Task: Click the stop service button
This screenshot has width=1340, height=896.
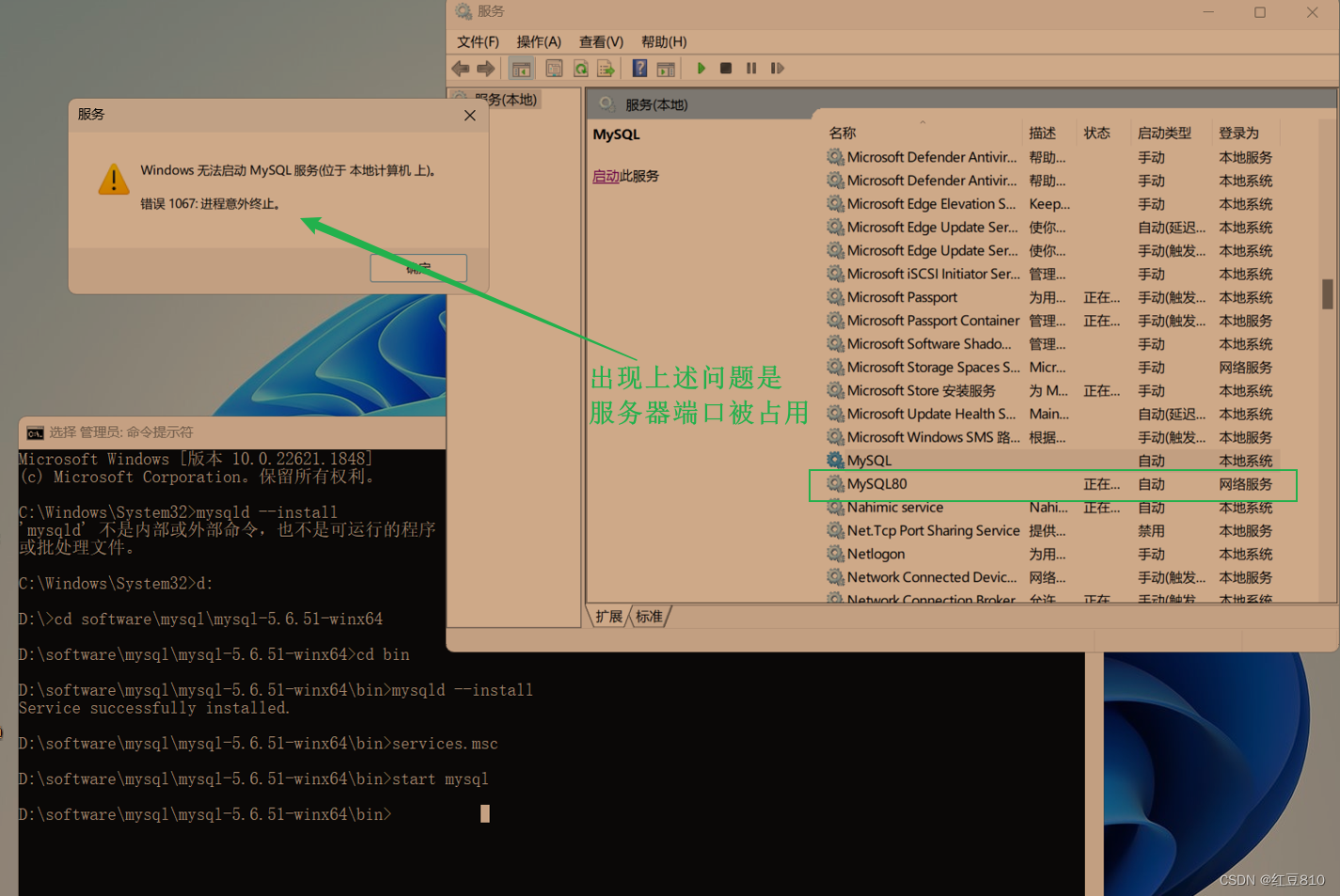Action: pos(726,69)
